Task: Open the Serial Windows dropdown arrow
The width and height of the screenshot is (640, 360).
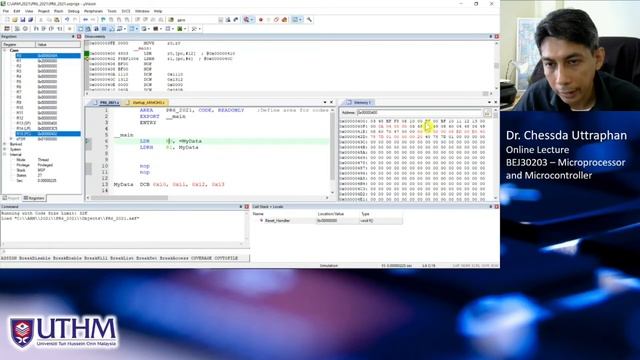Action: (149, 29)
